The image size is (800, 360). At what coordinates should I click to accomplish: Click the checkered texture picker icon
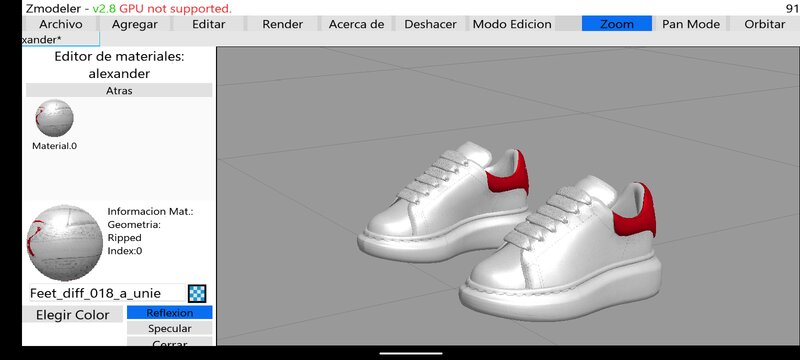[x=197, y=293]
